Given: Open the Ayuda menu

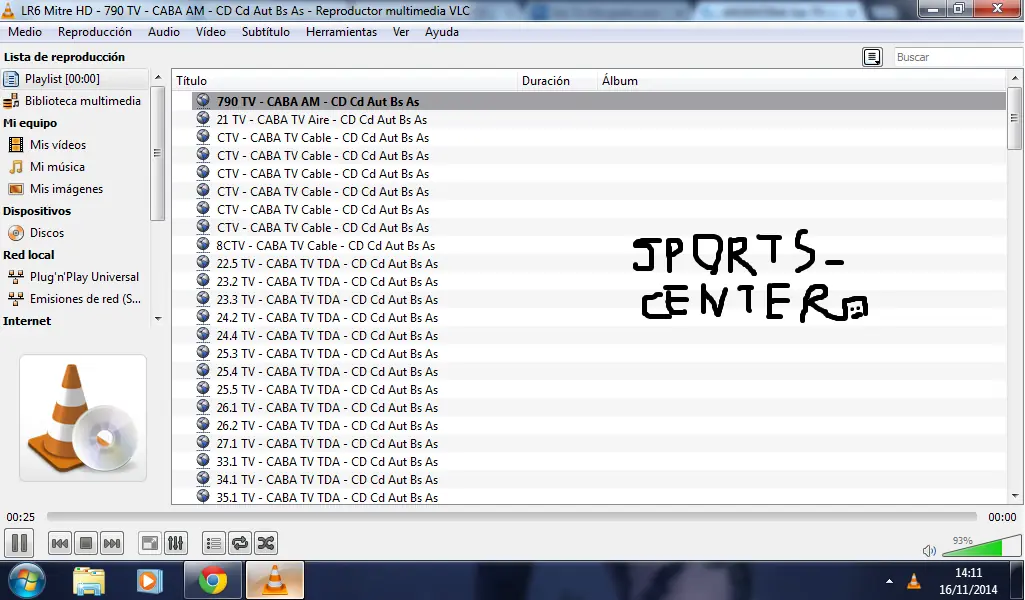Looking at the screenshot, I should coord(442,32).
